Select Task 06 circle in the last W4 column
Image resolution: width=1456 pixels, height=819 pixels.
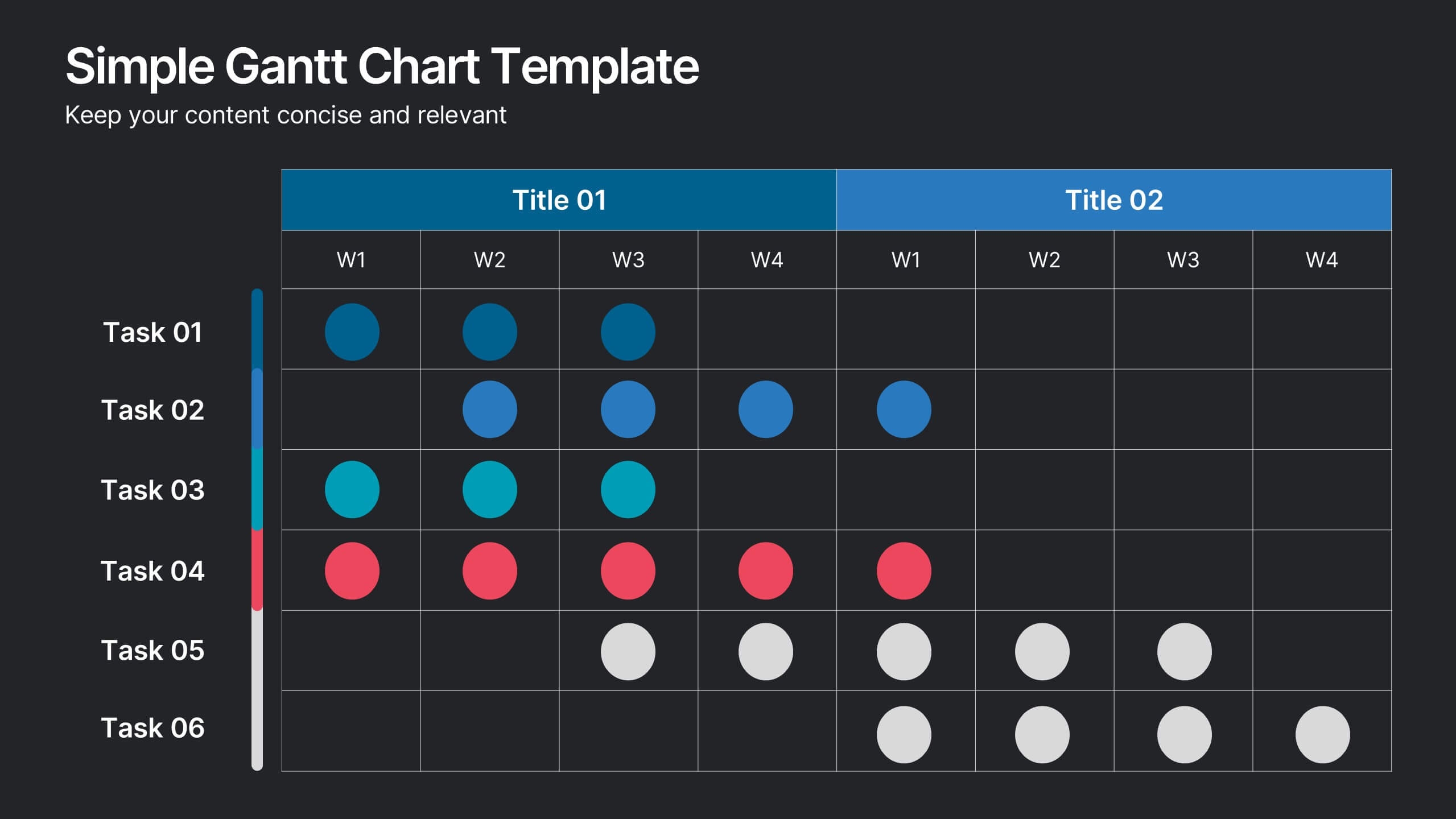tap(1322, 734)
